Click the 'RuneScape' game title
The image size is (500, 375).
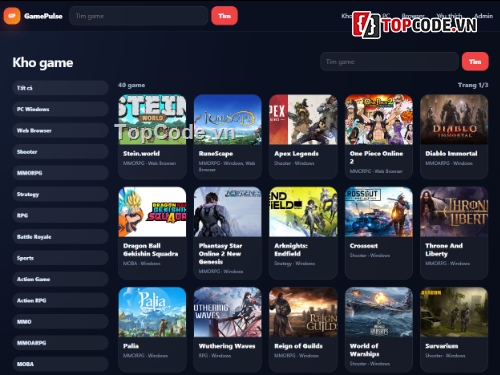click(216, 154)
